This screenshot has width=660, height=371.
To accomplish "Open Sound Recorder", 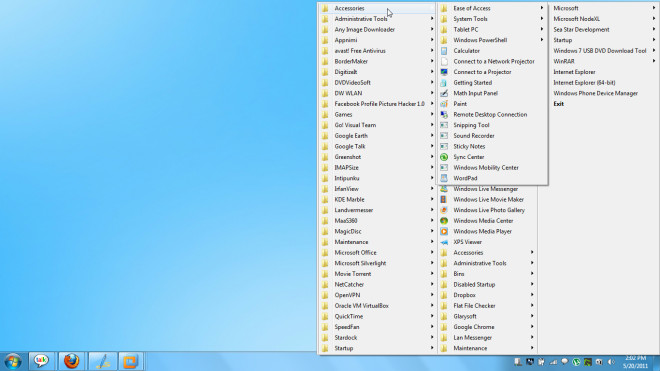I will (x=474, y=136).
